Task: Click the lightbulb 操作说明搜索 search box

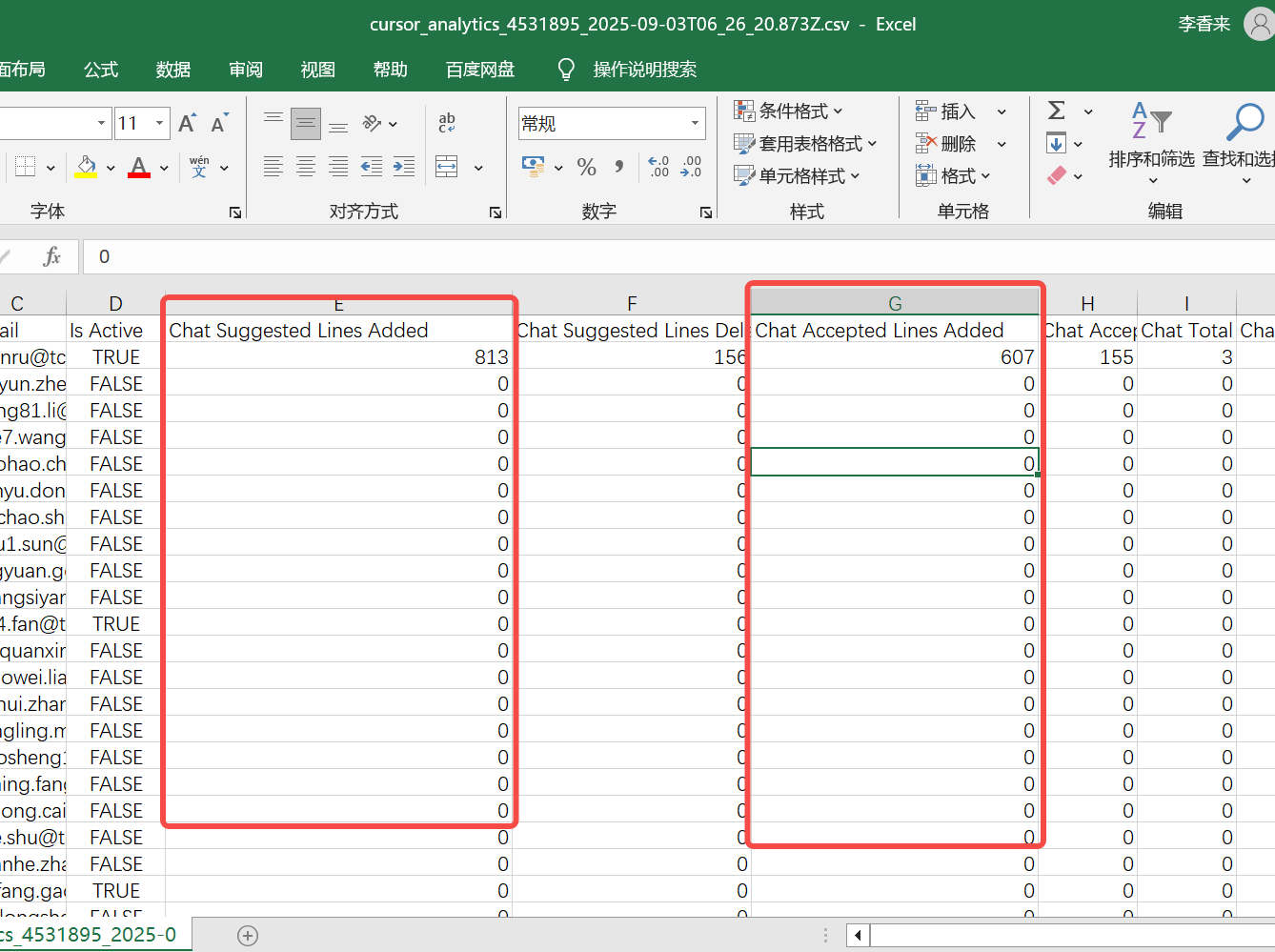Action: click(x=627, y=70)
